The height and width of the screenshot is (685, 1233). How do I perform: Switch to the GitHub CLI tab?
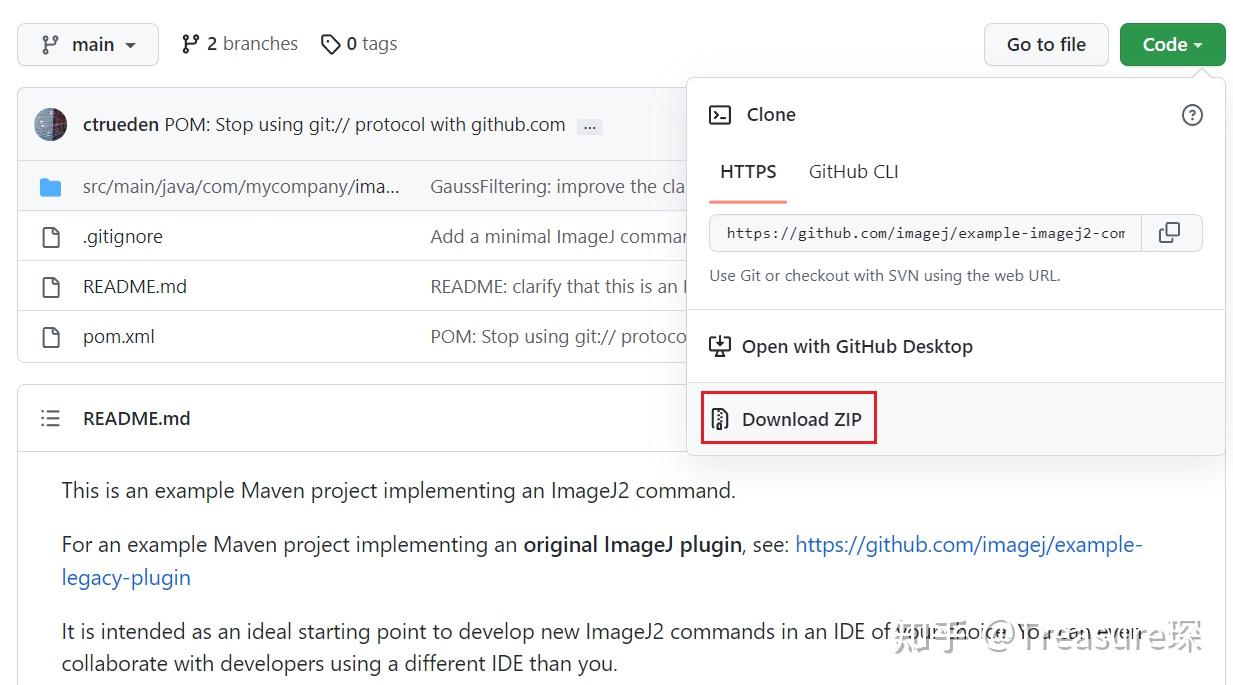pyautogui.click(x=853, y=172)
